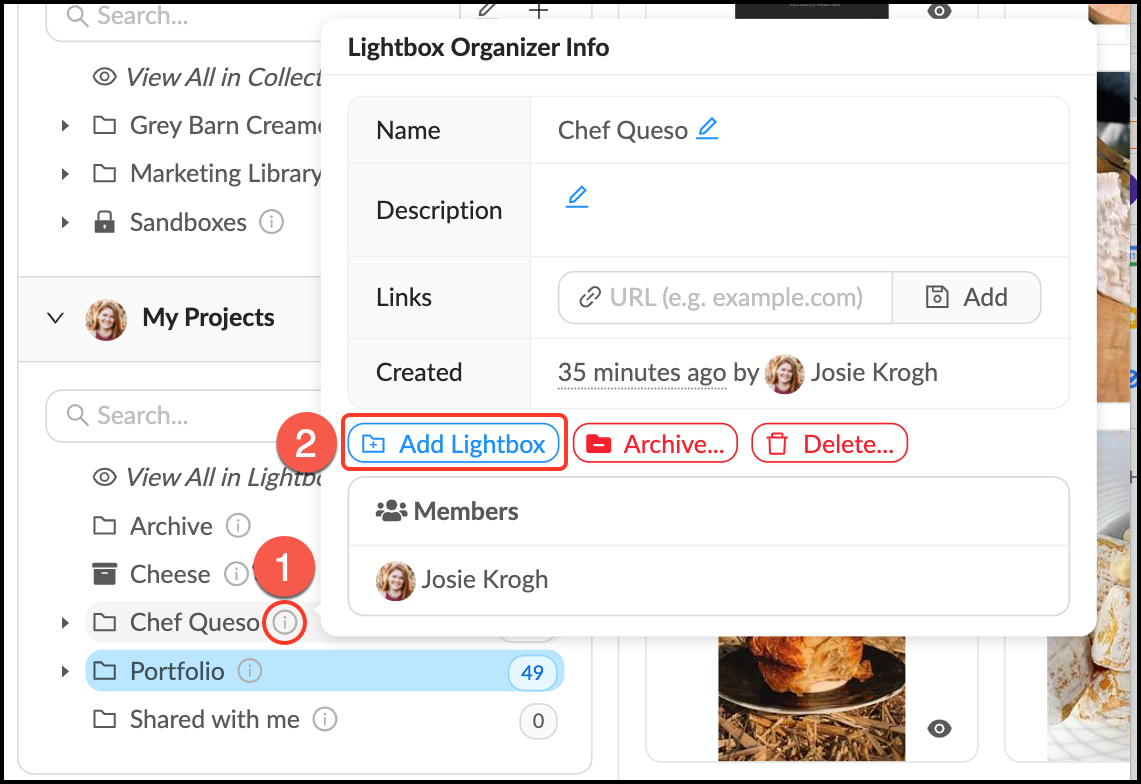
Task: Expand the Chef Queso folder
Action: (65, 623)
